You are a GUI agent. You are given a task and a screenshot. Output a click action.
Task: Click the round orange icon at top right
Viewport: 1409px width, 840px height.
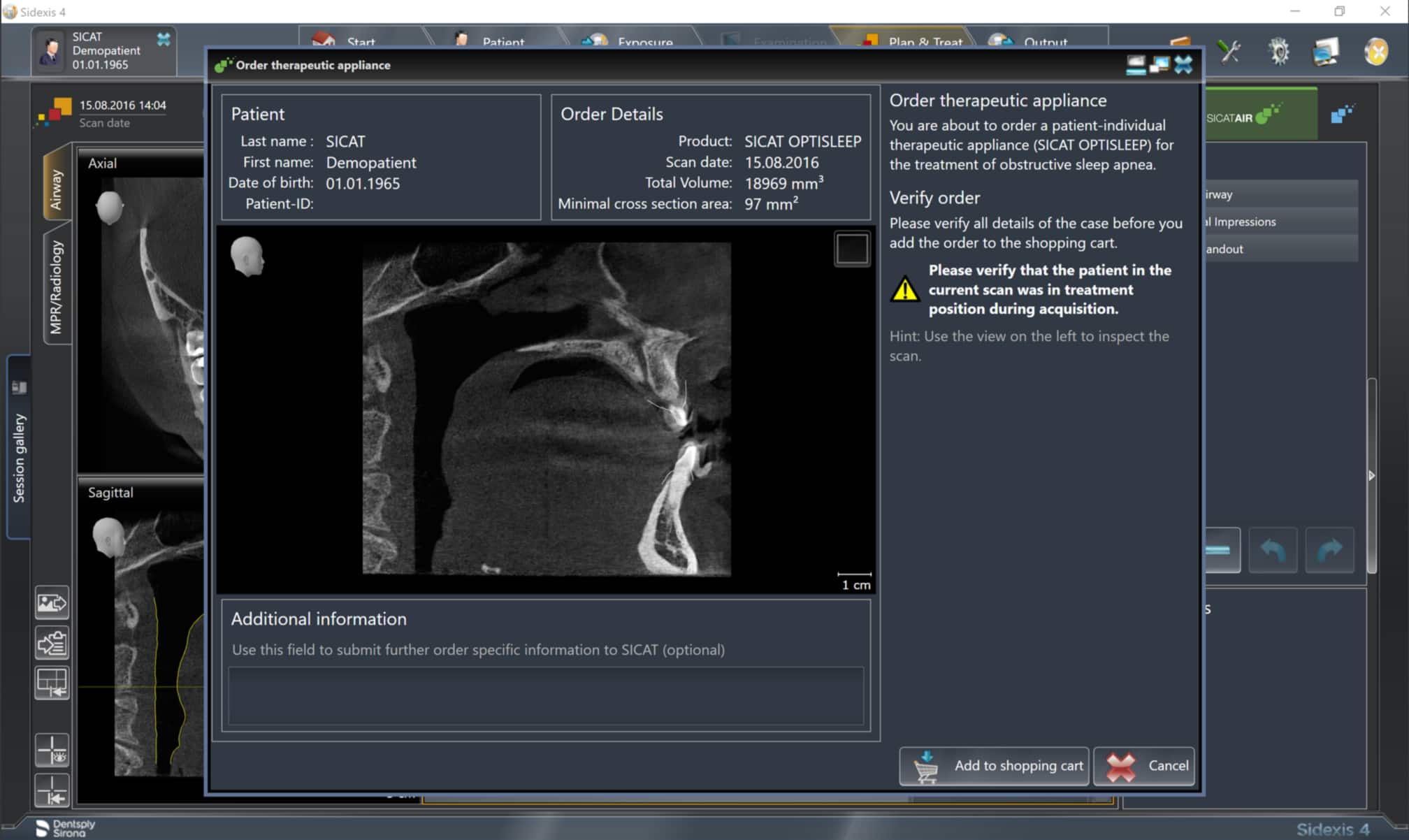[1375, 51]
